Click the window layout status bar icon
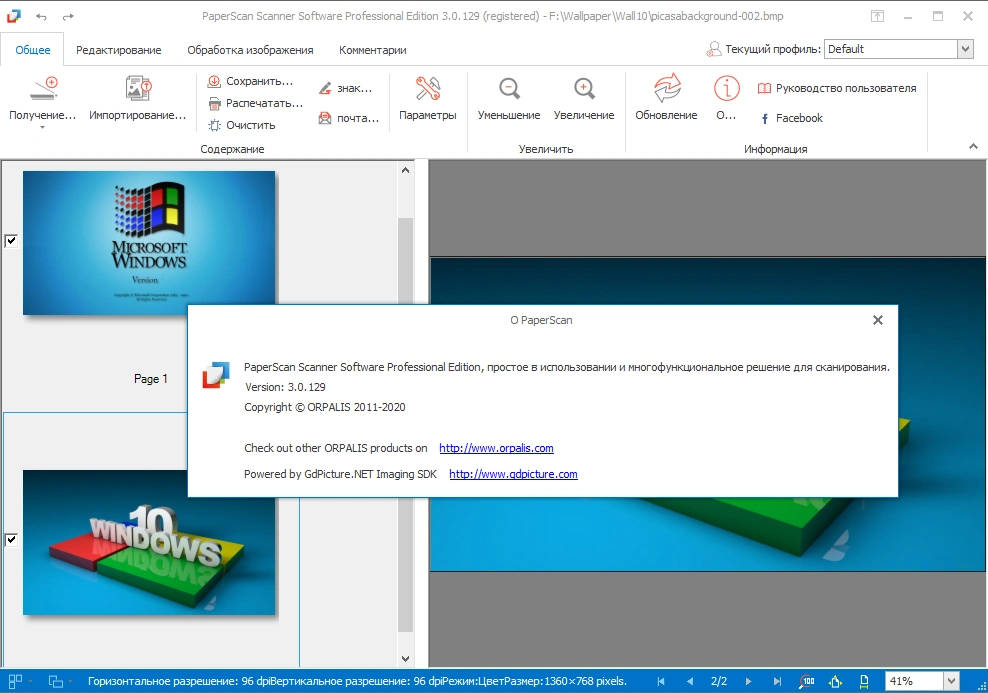The height and width of the screenshot is (693, 988). coord(56,681)
